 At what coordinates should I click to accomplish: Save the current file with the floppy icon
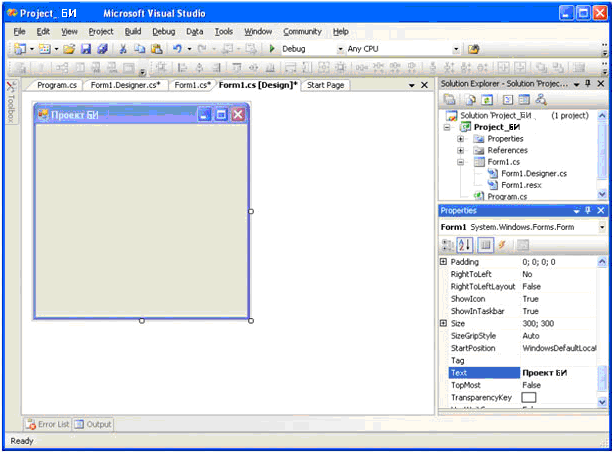point(86,49)
